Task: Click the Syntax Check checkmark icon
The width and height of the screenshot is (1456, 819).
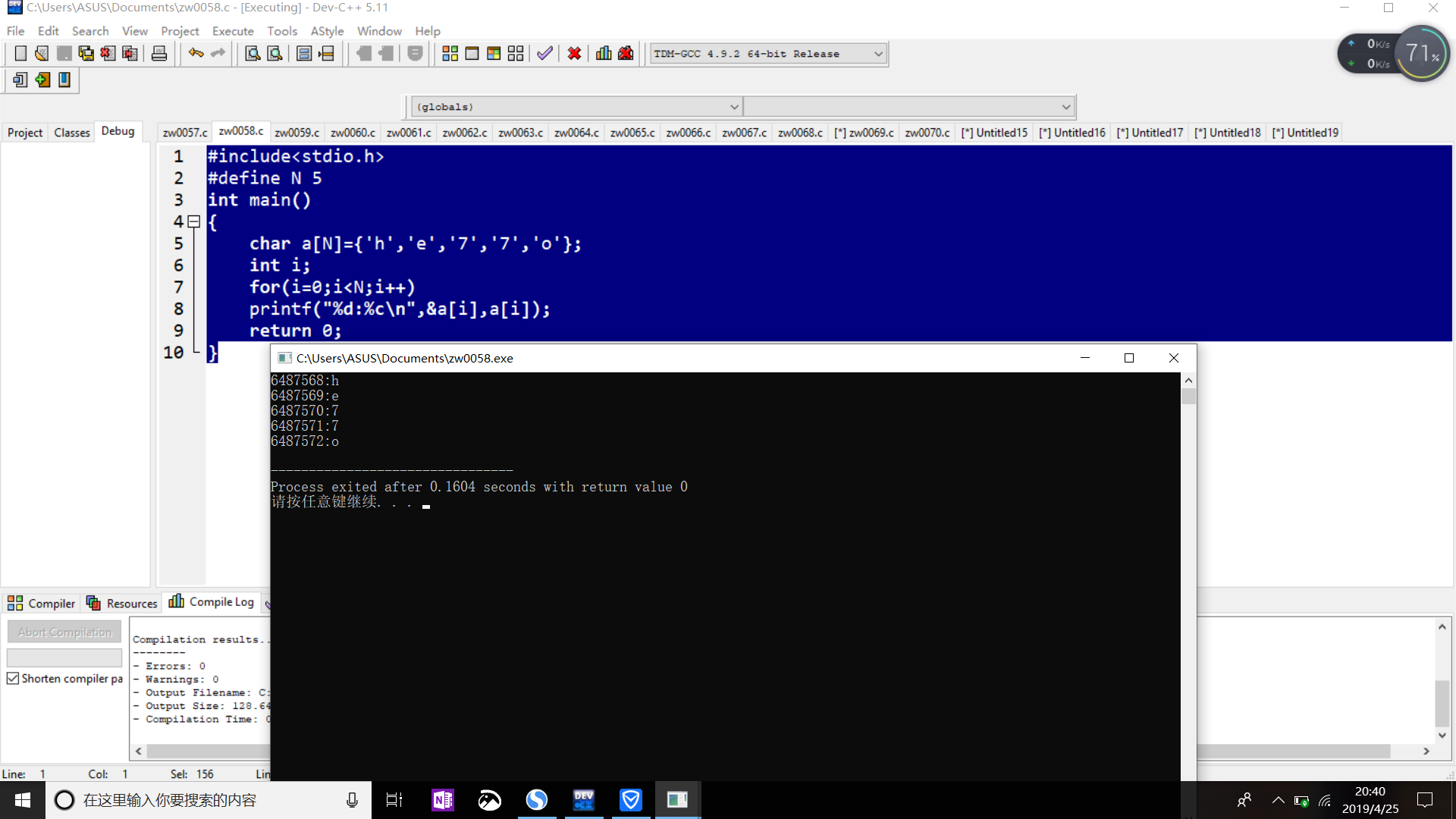Action: (544, 54)
